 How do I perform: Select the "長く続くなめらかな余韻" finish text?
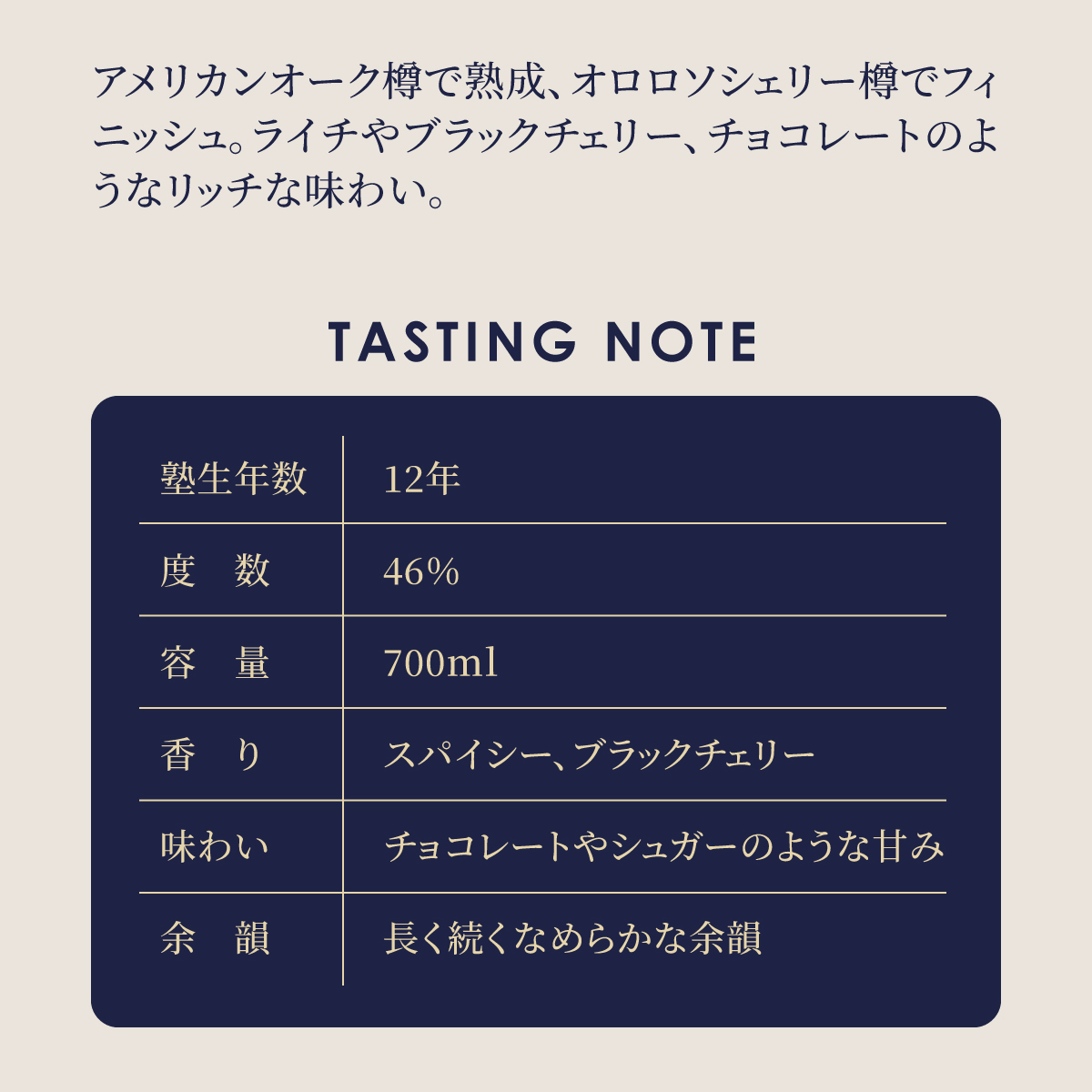572,939
